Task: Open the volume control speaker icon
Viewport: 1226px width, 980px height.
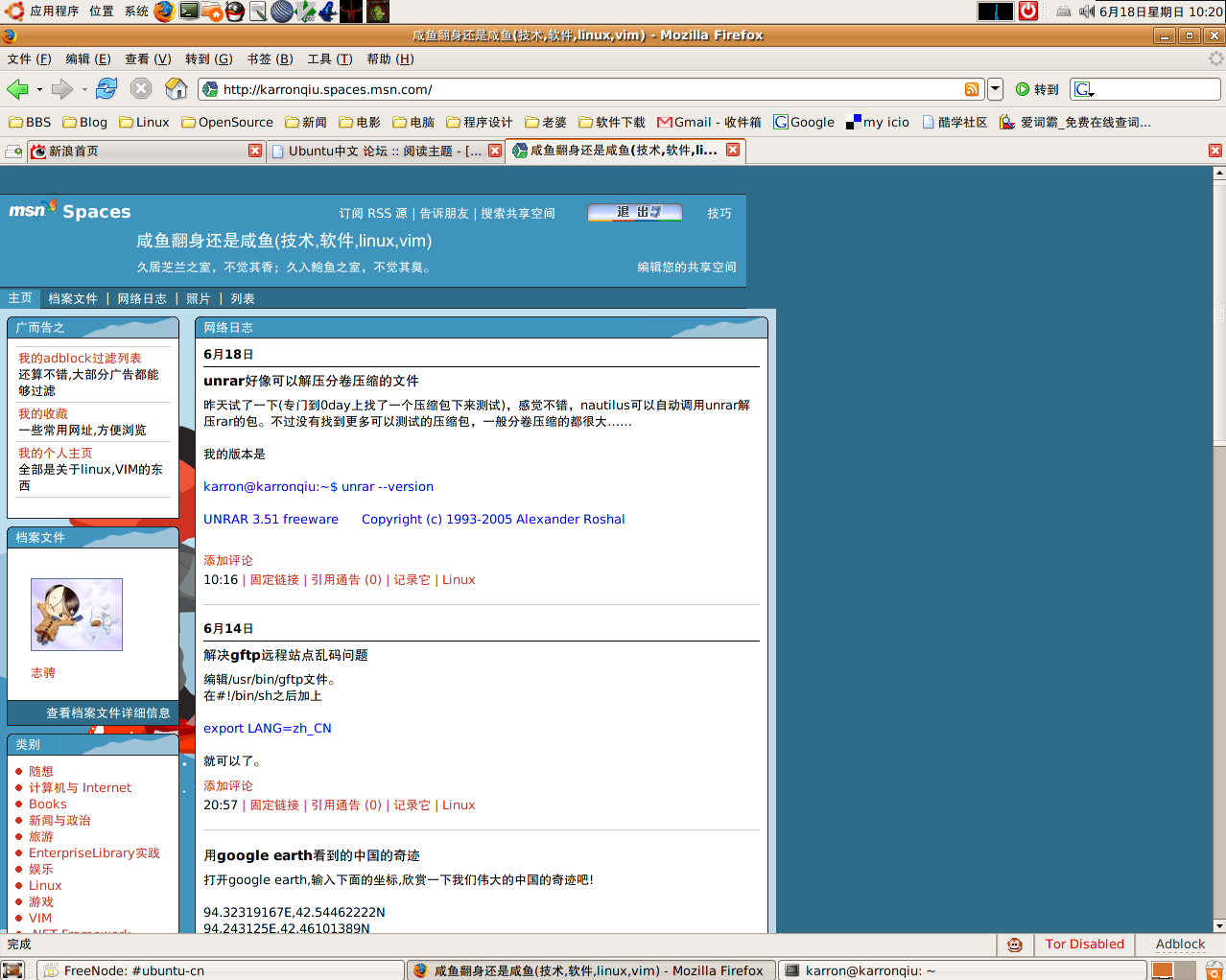Action: 1087,12
